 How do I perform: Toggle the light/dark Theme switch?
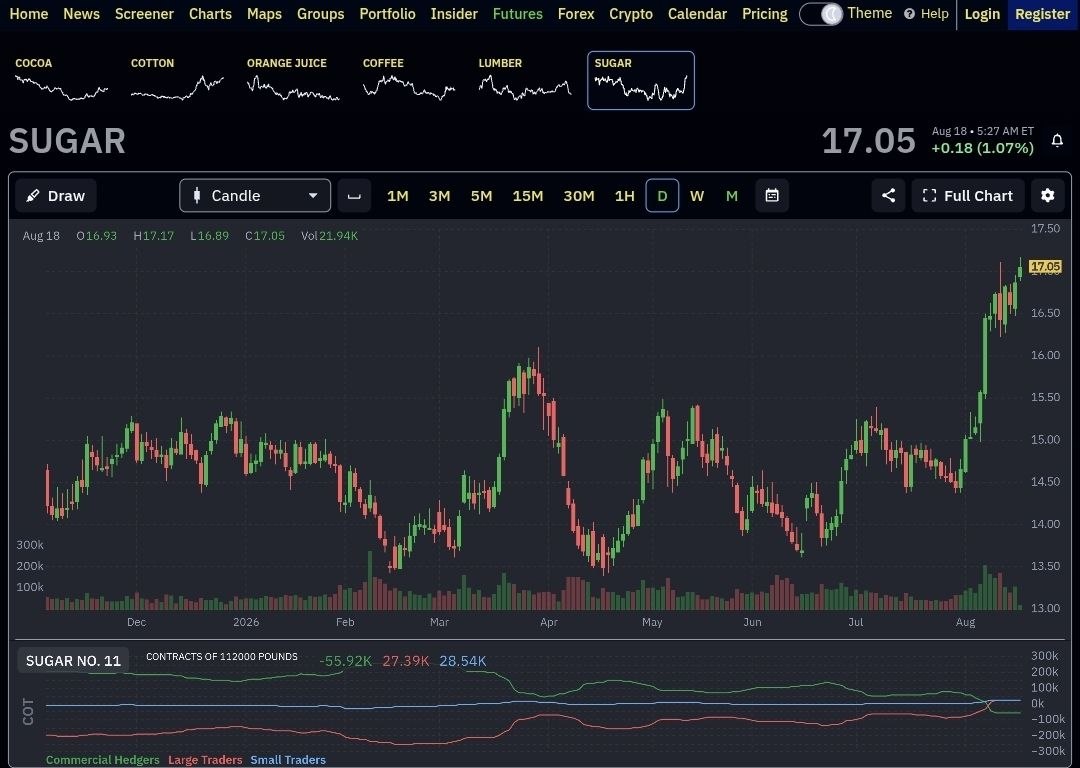(x=821, y=14)
